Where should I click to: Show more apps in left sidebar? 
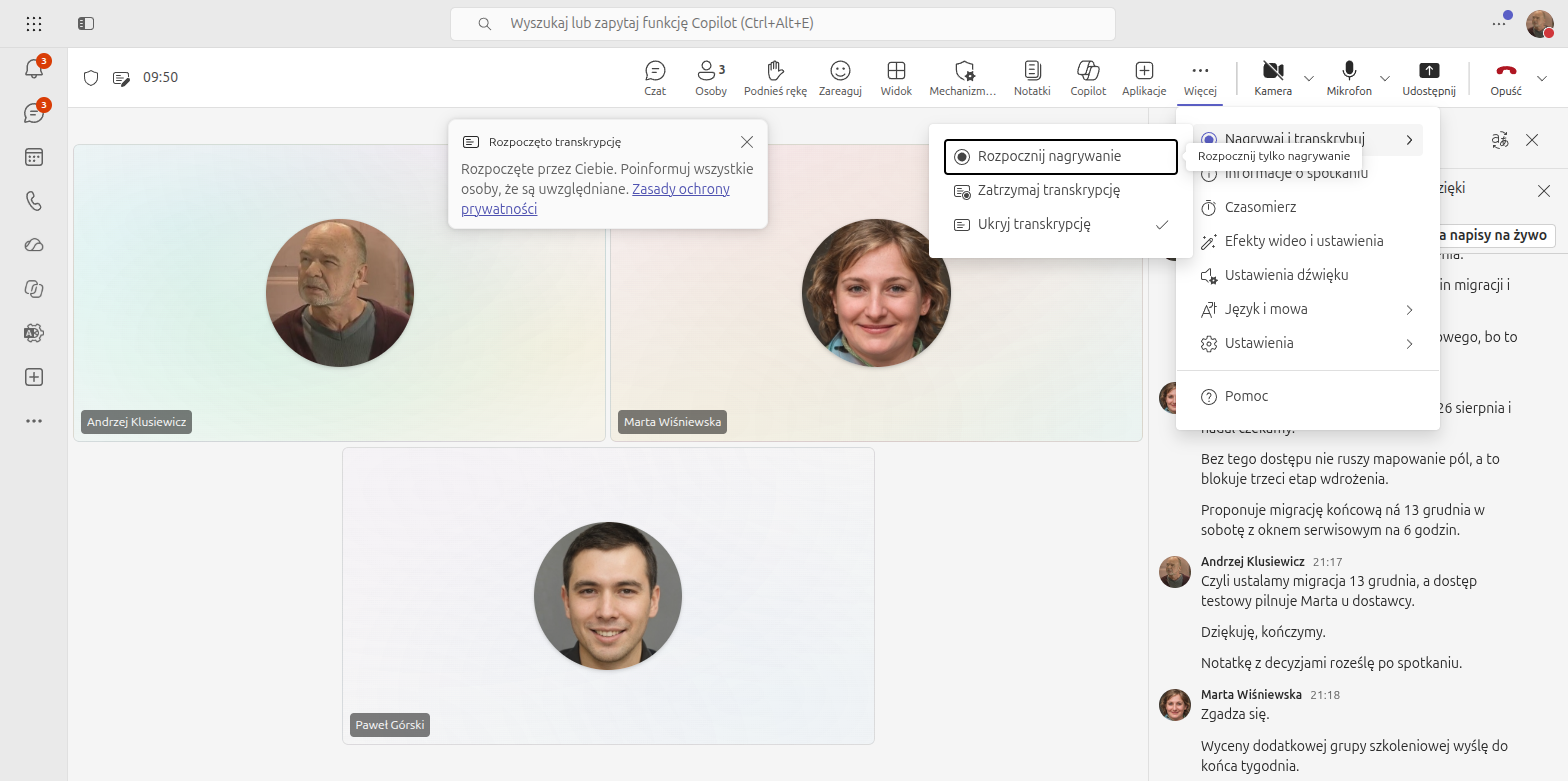[34, 421]
